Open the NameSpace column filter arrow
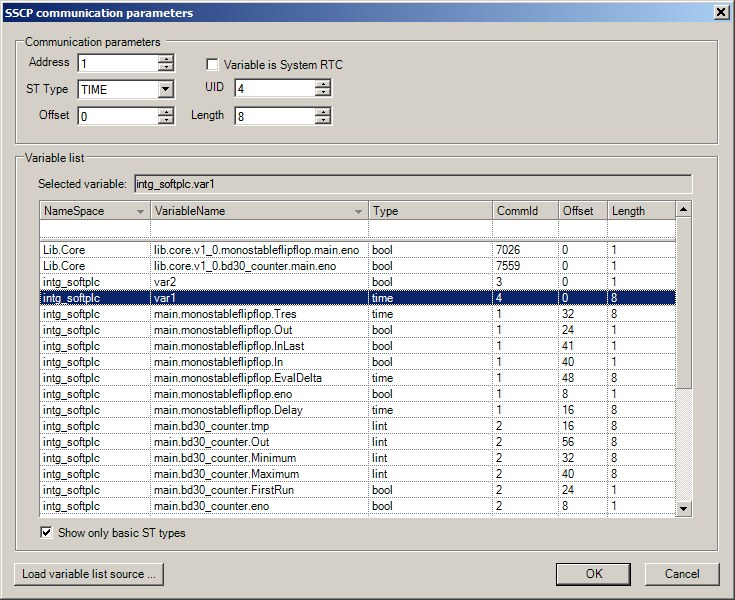Screen dimensions: 735x600 [139, 211]
